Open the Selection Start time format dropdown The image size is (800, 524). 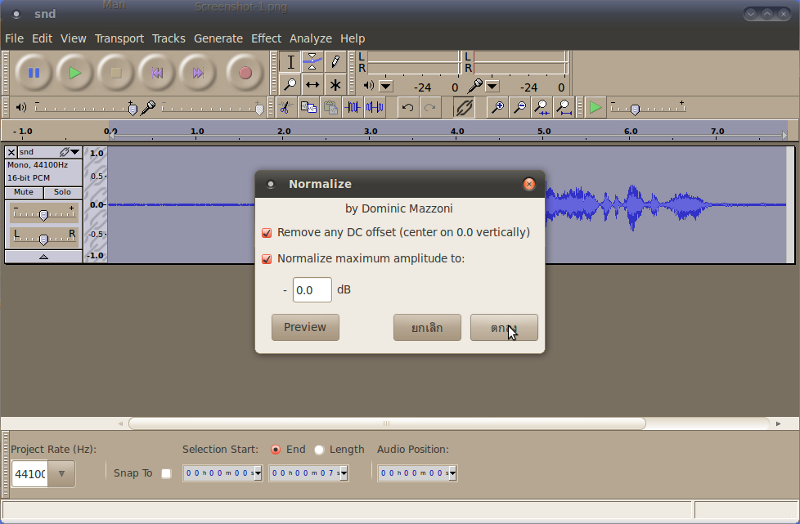(258, 473)
